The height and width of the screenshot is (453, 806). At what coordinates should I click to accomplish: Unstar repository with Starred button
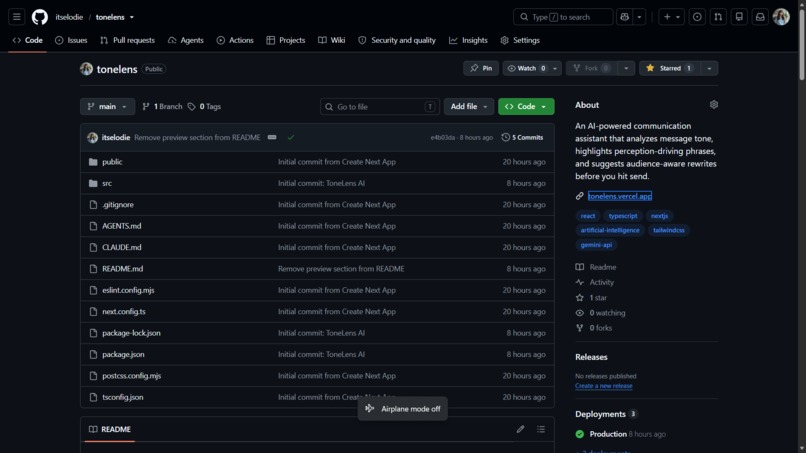pos(669,68)
